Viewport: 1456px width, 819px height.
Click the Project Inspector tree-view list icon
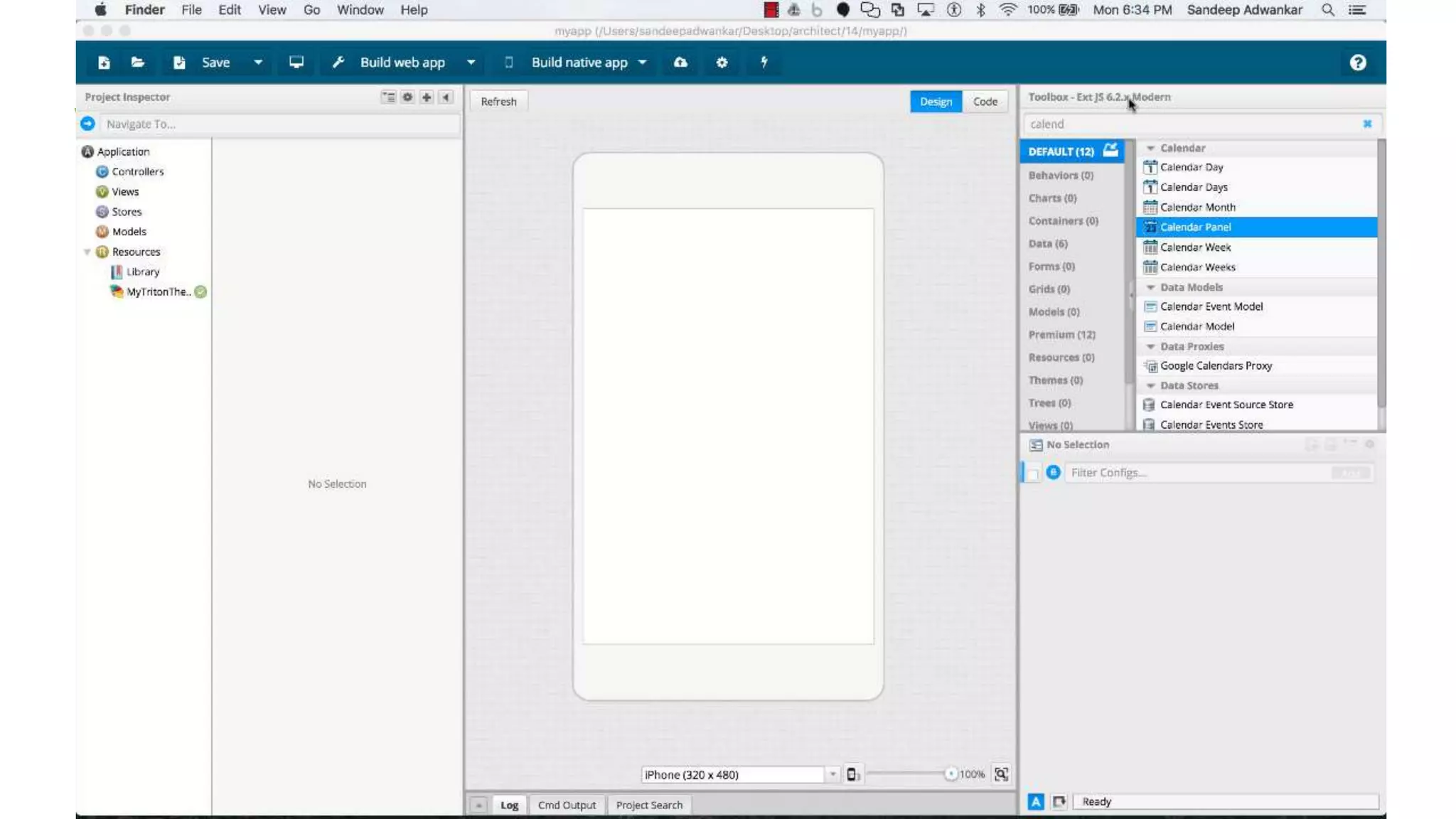click(x=388, y=97)
